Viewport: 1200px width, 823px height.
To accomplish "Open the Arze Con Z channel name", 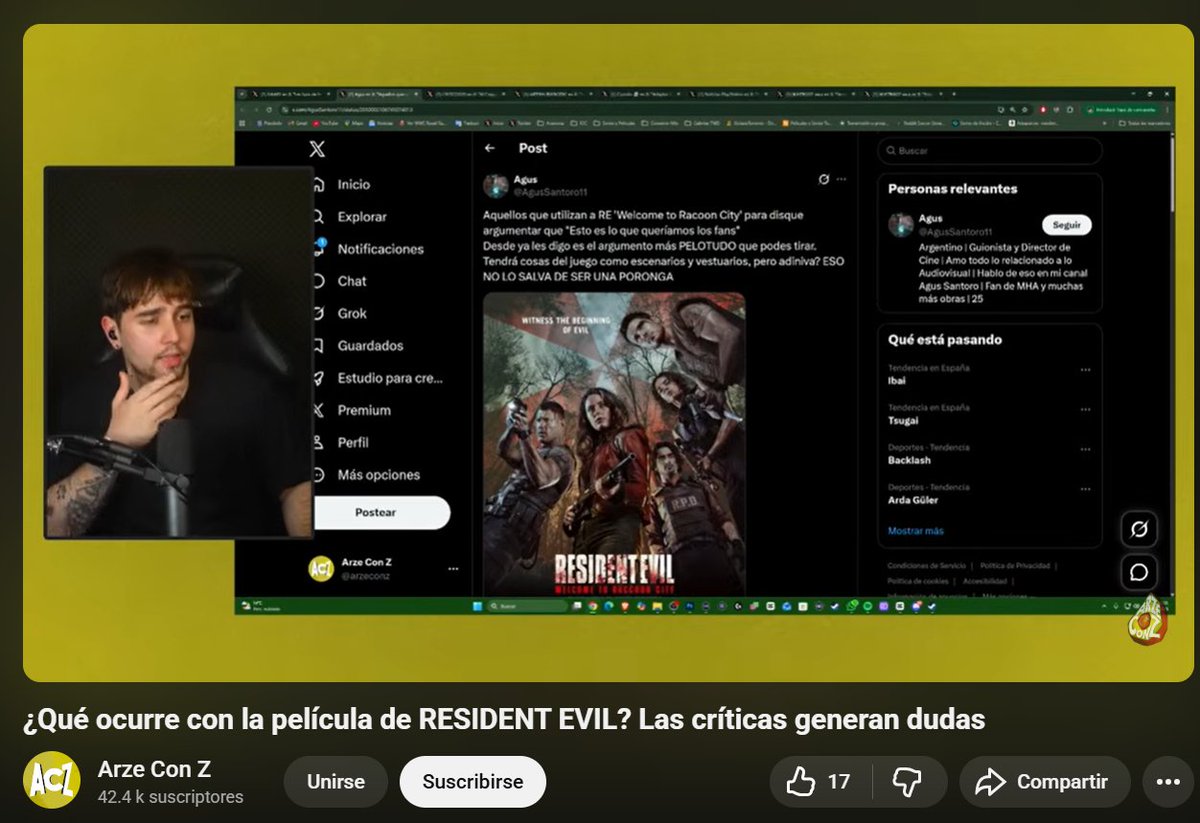I will click(154, 770).
